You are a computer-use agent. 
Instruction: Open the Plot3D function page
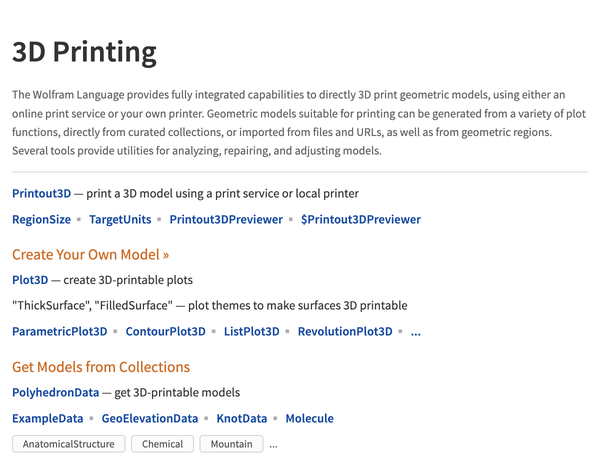[30, 280]
